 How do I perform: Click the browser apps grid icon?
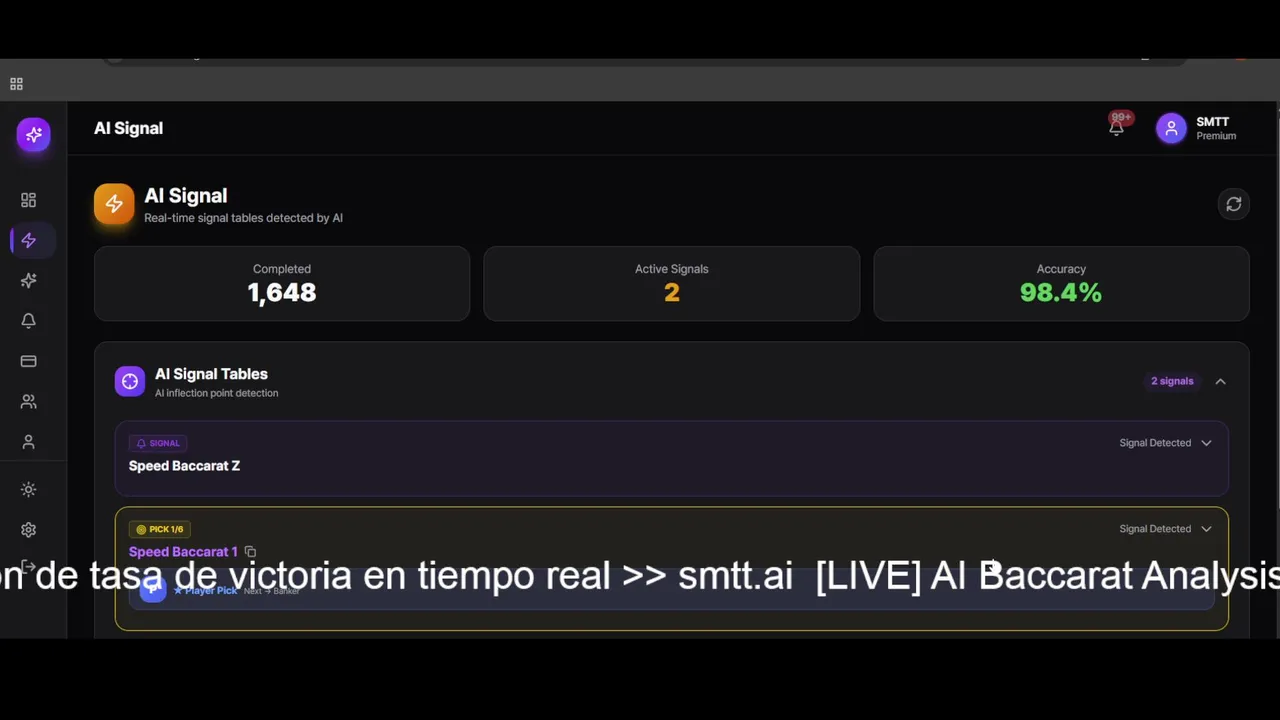click(16, 84)
